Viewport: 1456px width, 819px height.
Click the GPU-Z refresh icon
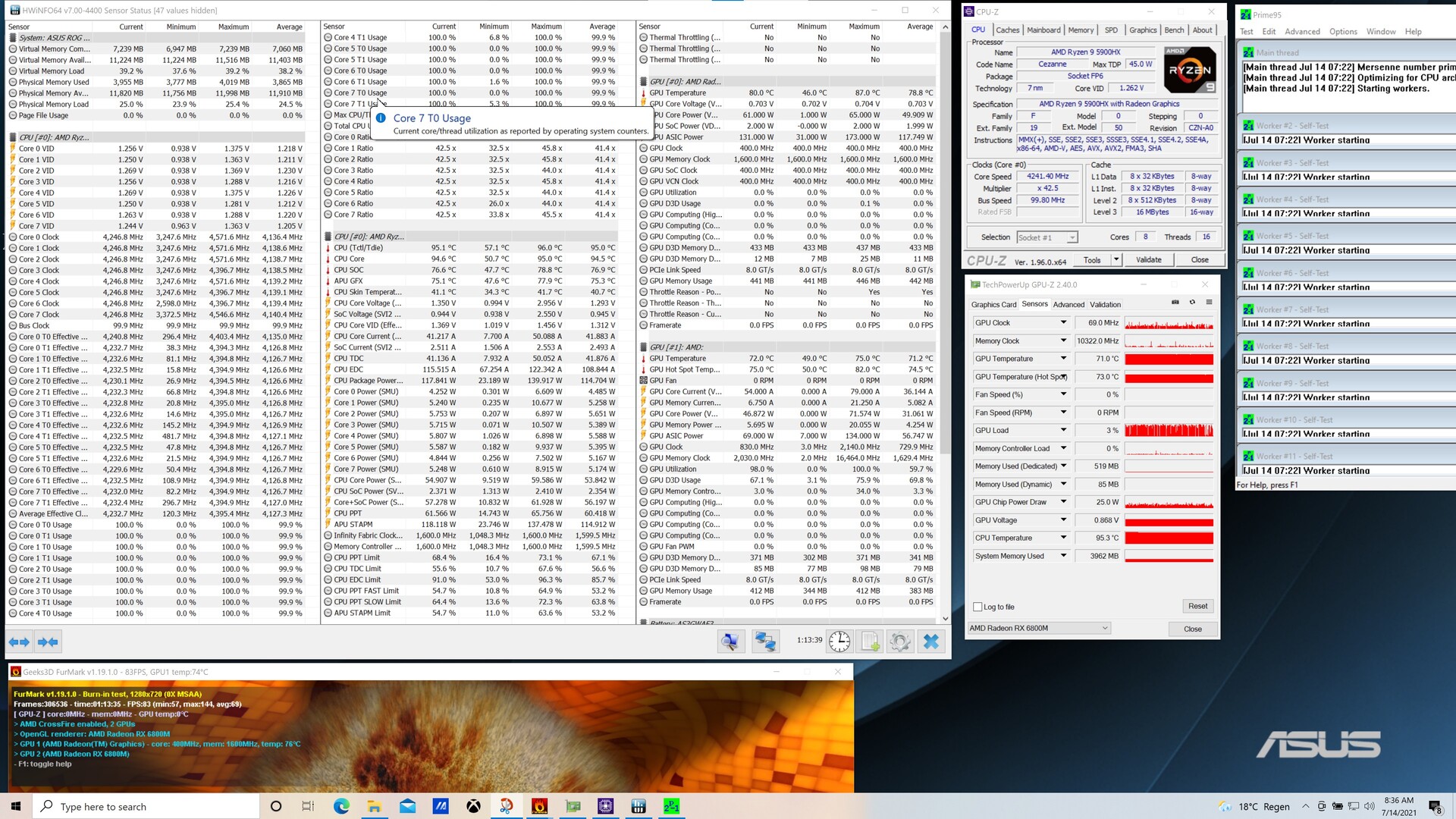pyautogui.click(x=1192, y=303)
